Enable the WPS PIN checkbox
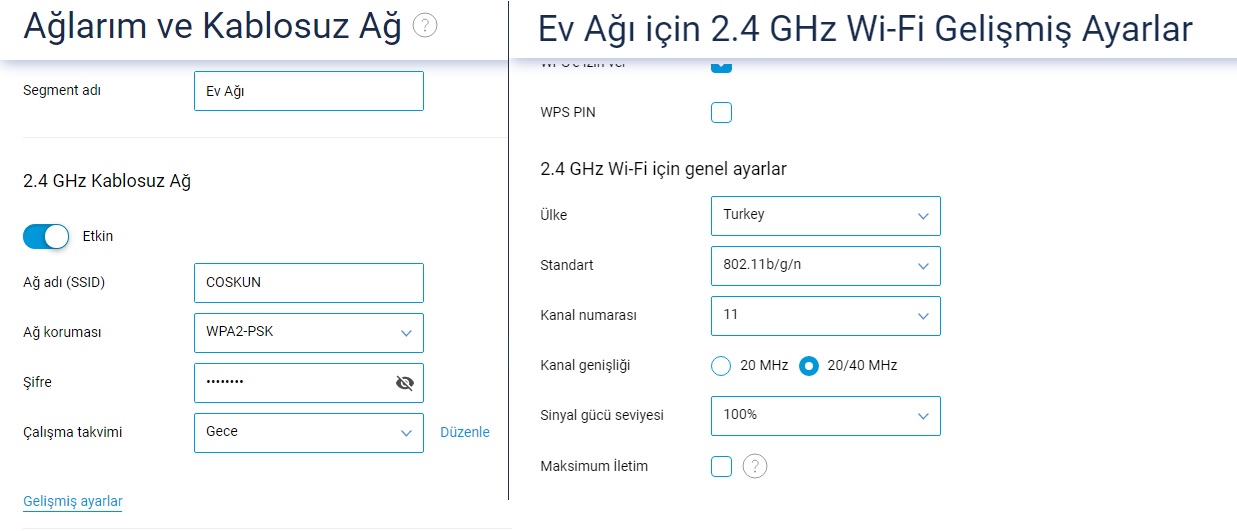The height and width of the screenshot is (531, 1237). click(x=721, y=112)
